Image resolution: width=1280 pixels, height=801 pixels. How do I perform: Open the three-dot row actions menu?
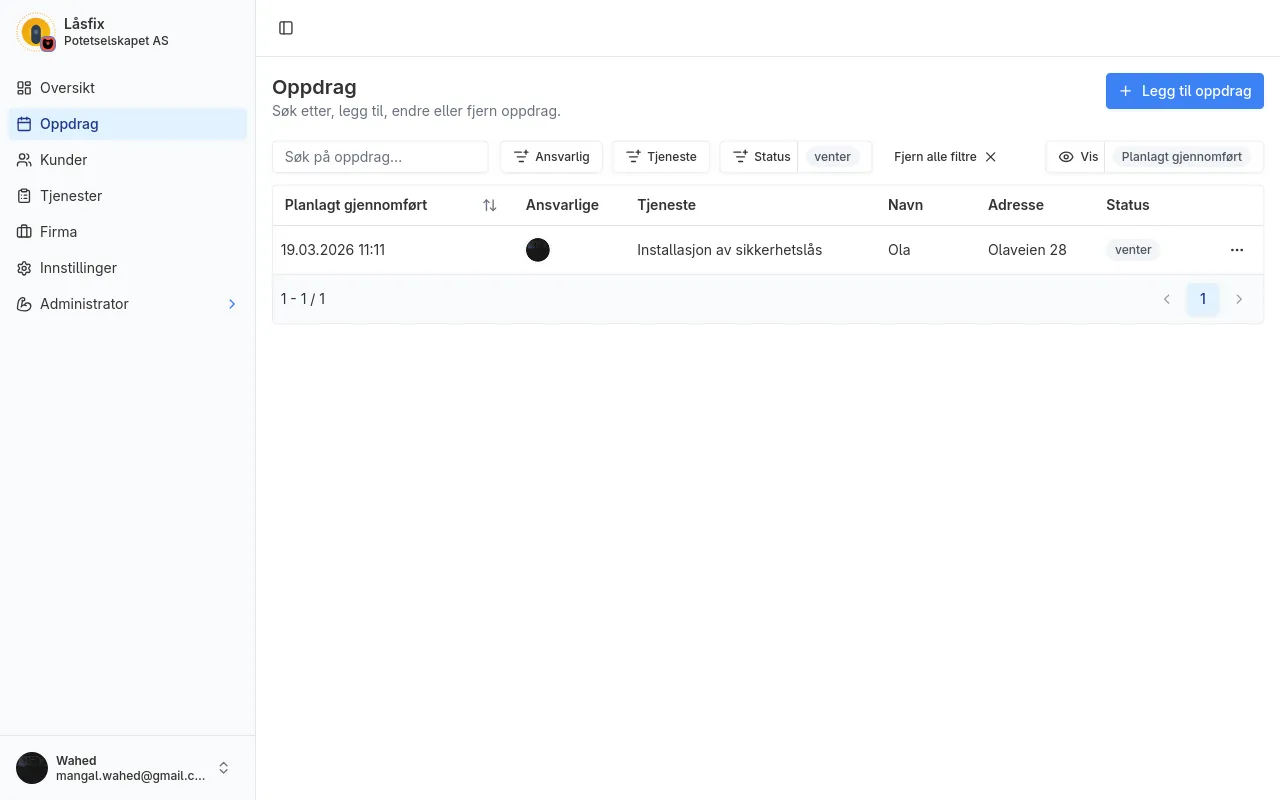[1237, 250]
